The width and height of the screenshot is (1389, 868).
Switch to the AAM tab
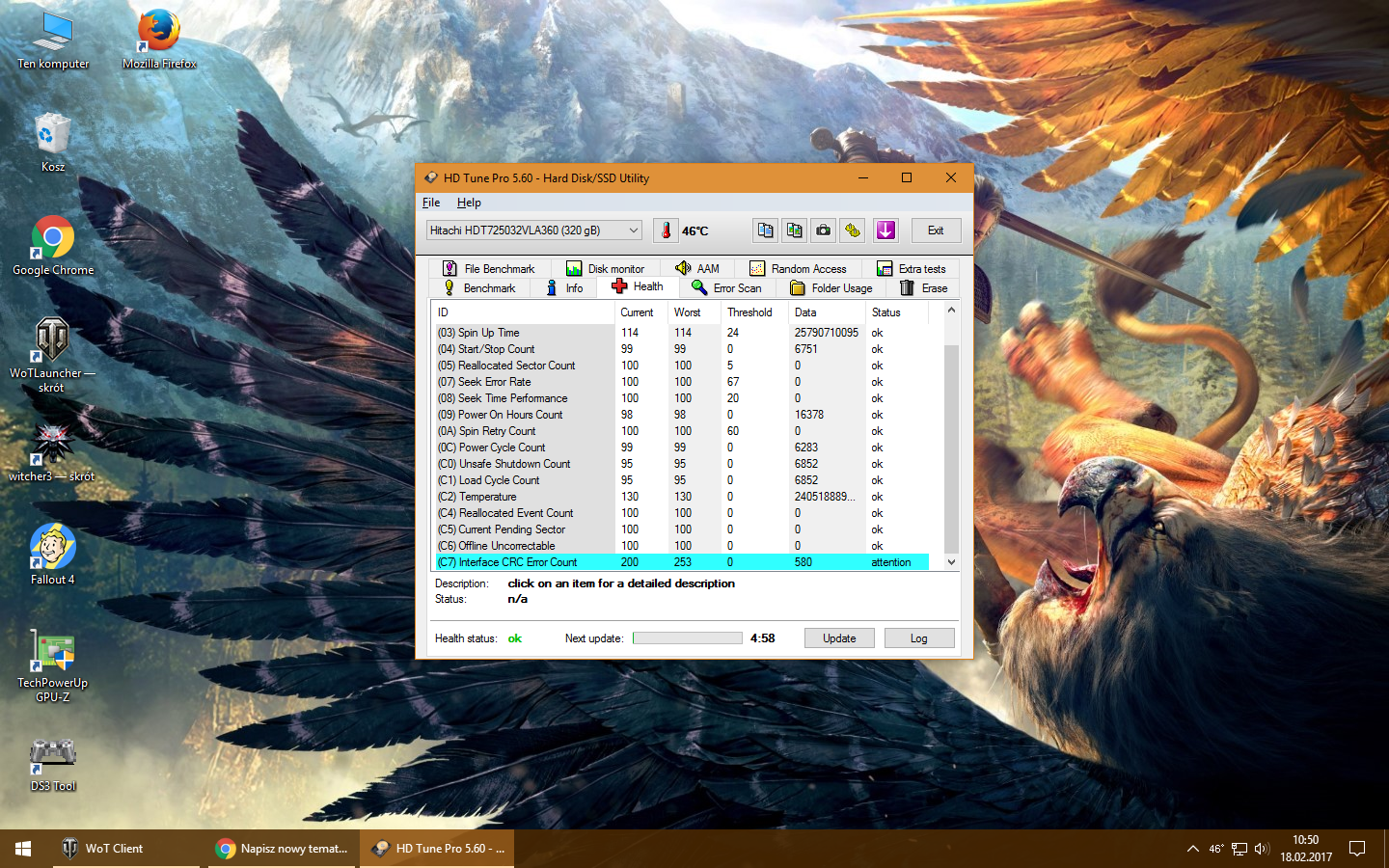tap(697, 268)
